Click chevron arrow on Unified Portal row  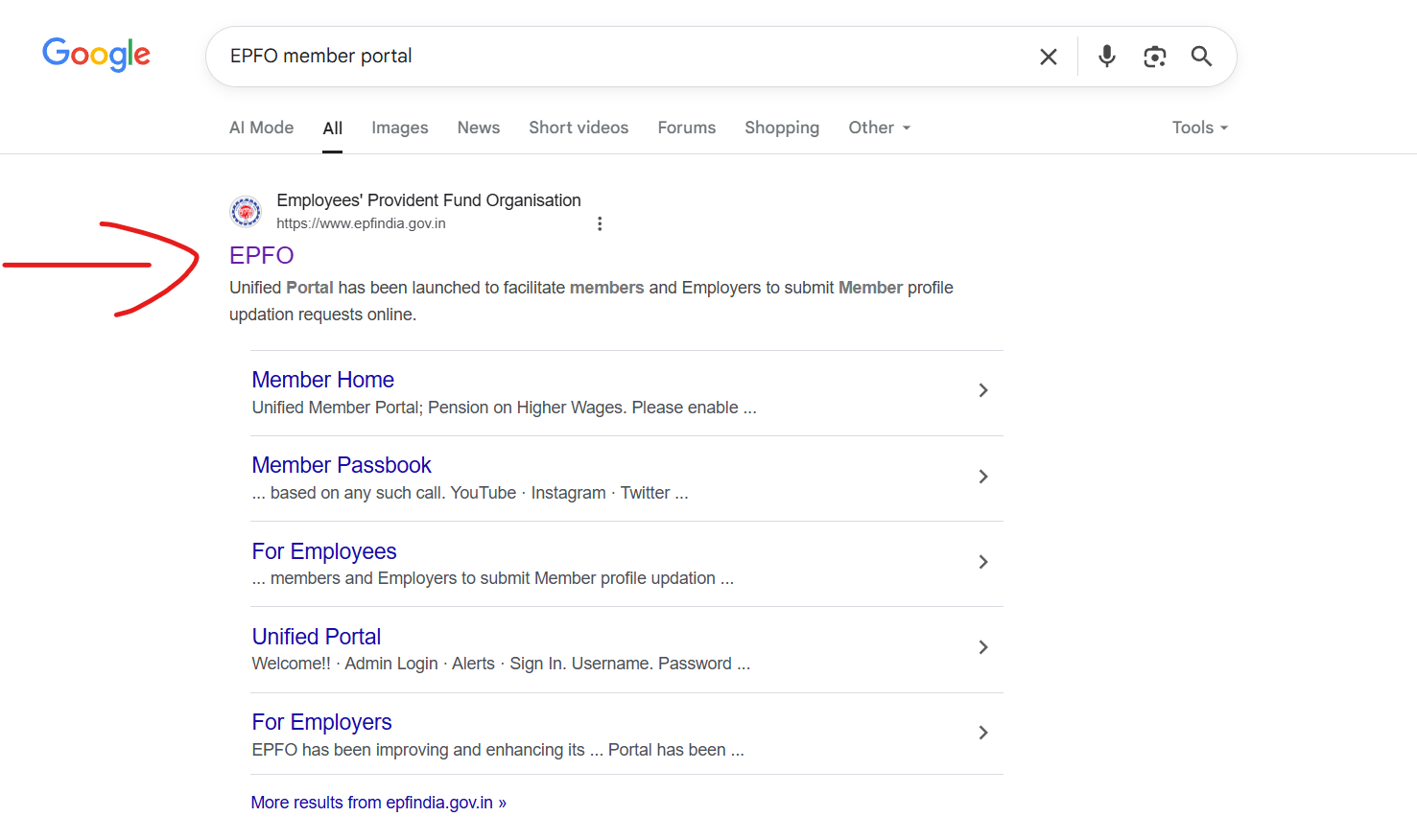pyautogui.click(x=983, y=647)
